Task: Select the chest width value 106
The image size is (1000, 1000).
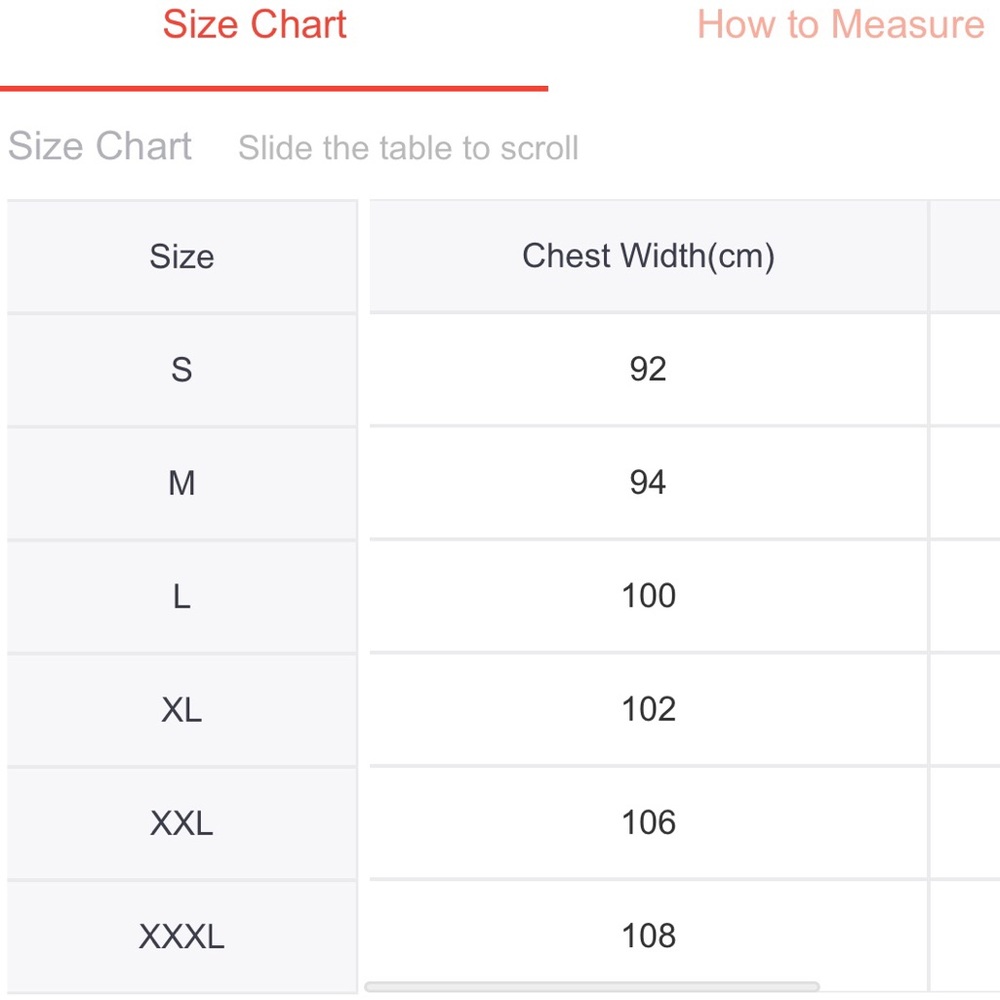Action: (x=648, y=823)
